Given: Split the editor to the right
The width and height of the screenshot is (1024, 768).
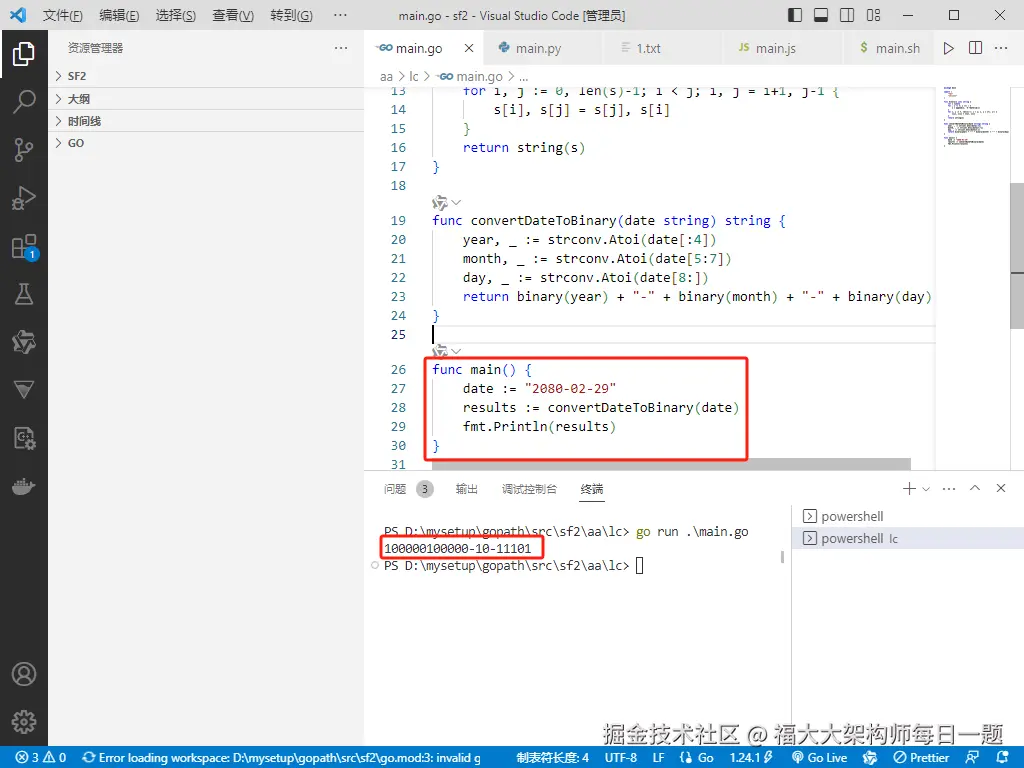Looking at the screenshot, I should (x=975, y=48).
